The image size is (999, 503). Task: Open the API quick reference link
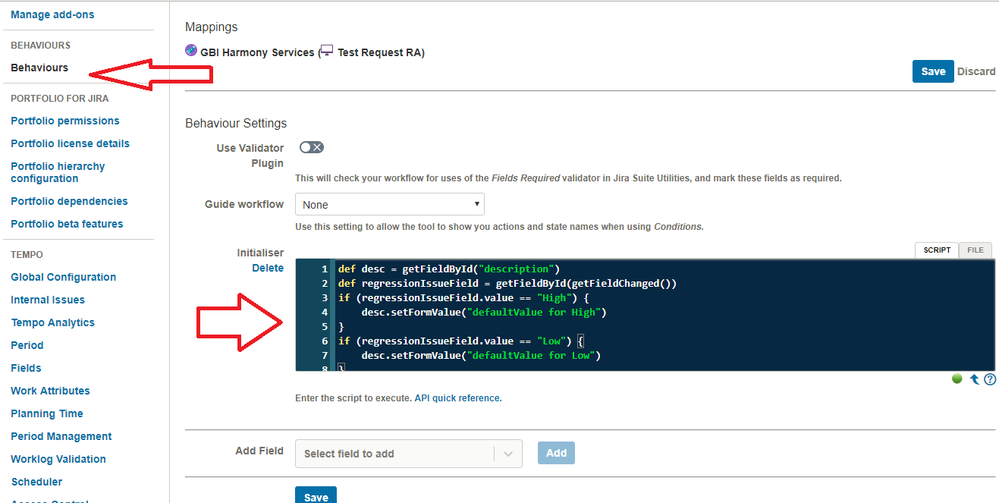tap(458, 398)
